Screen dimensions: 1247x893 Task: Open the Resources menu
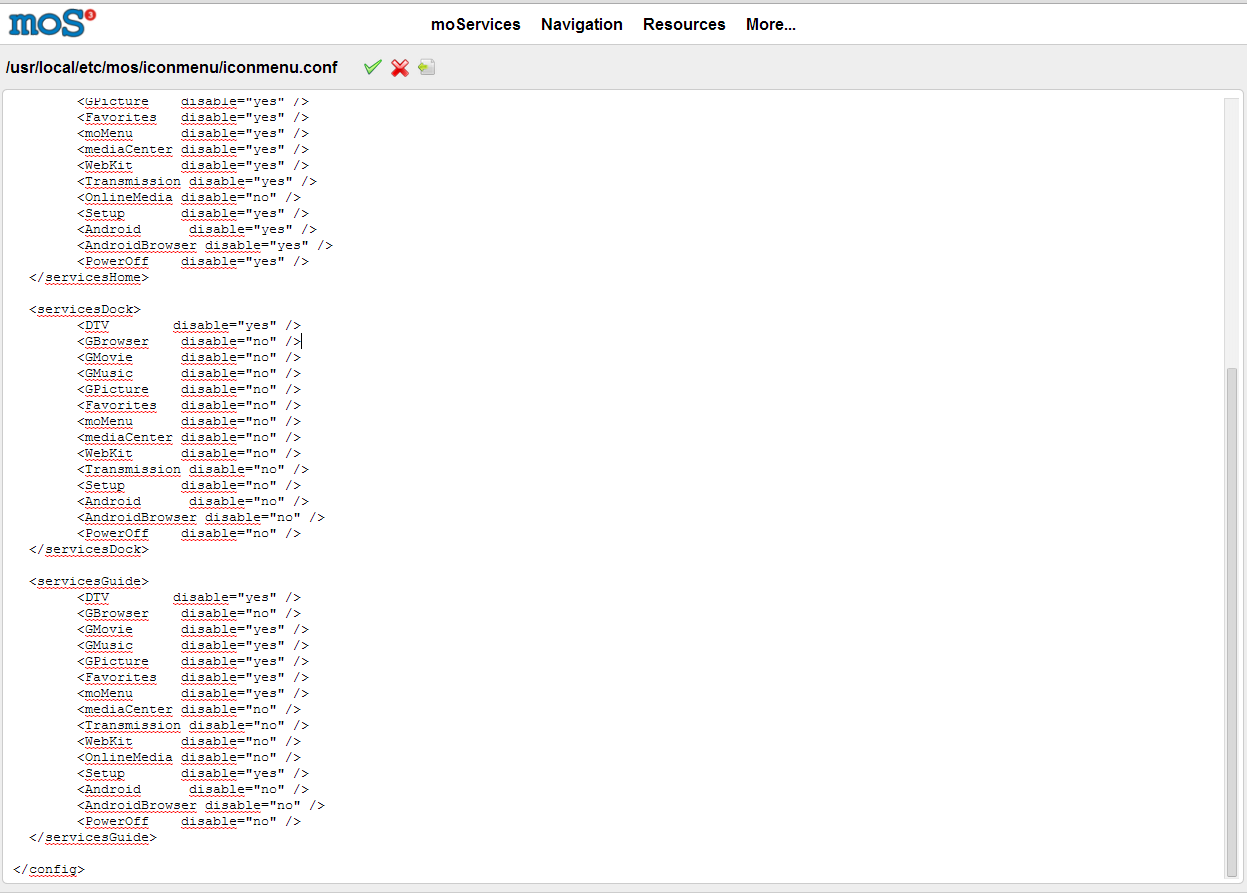(684, 24)
